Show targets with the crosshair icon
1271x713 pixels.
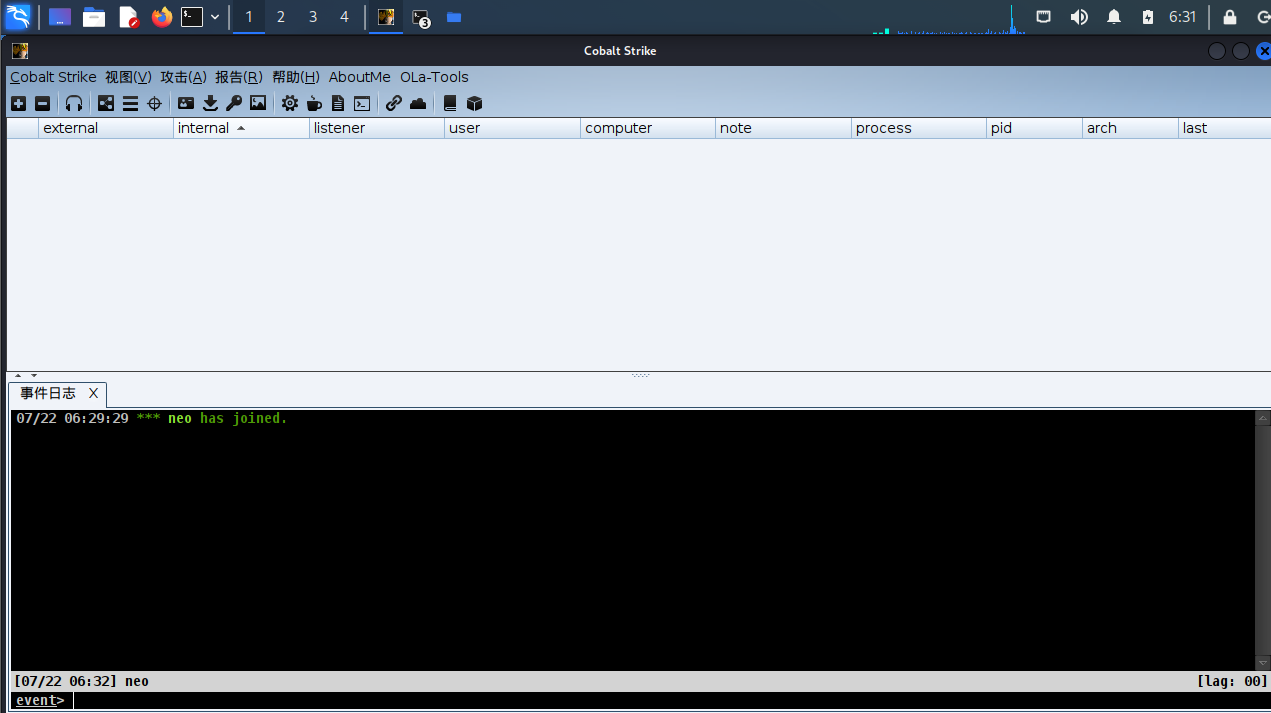pos(154,103)
